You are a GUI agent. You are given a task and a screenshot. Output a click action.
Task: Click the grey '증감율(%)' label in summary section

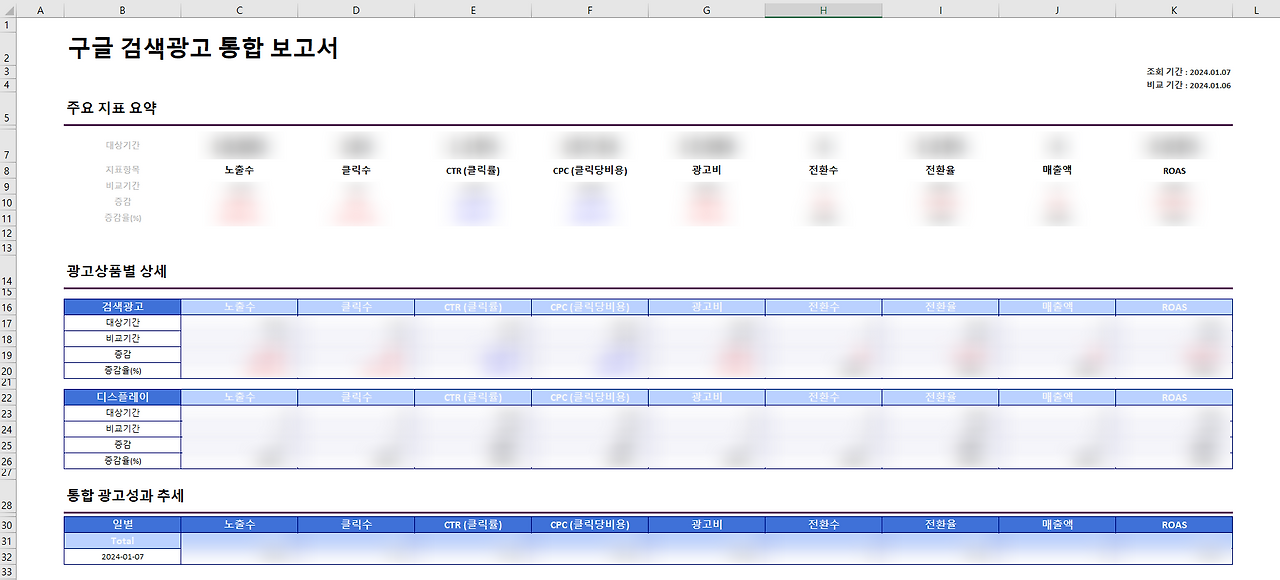click(x=122, y=218)
